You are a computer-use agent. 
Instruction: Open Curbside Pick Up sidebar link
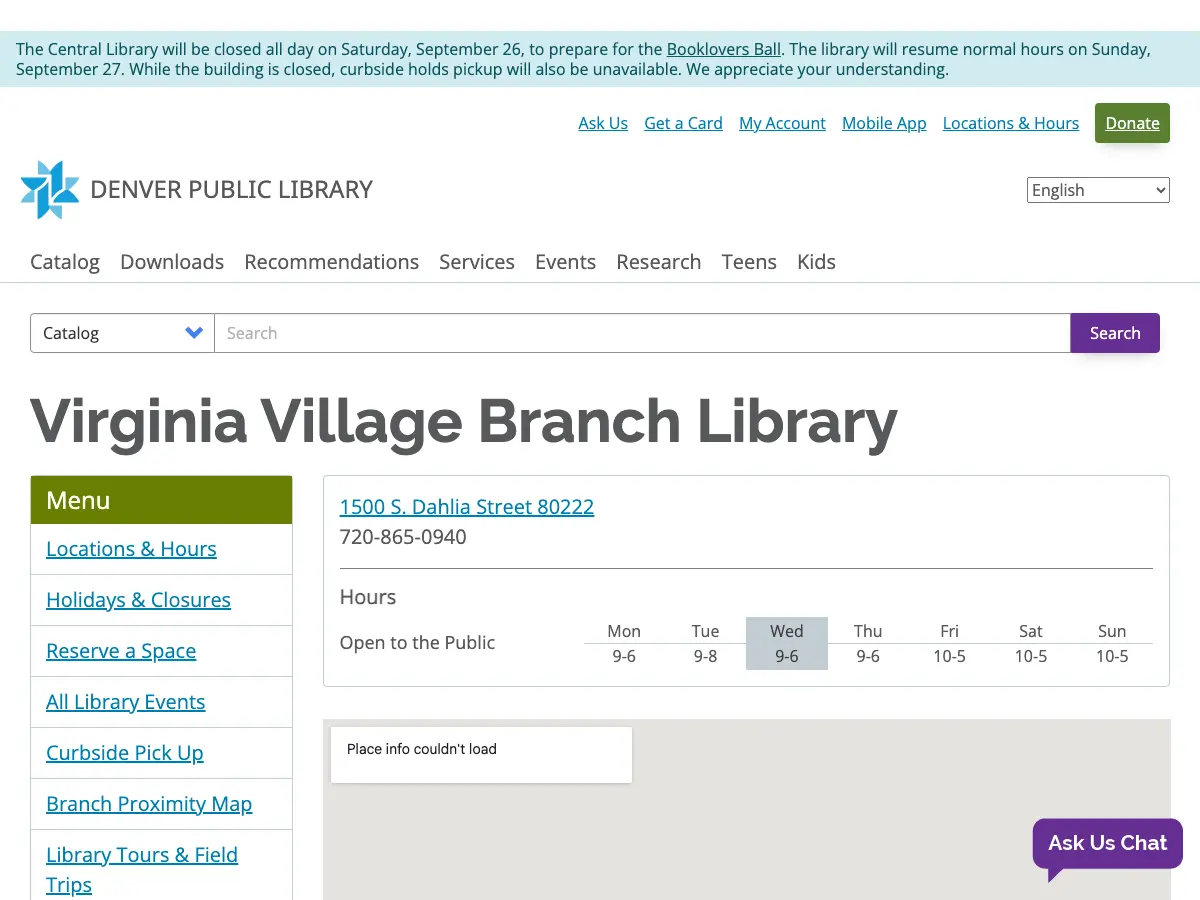click(x=124, y=753)
